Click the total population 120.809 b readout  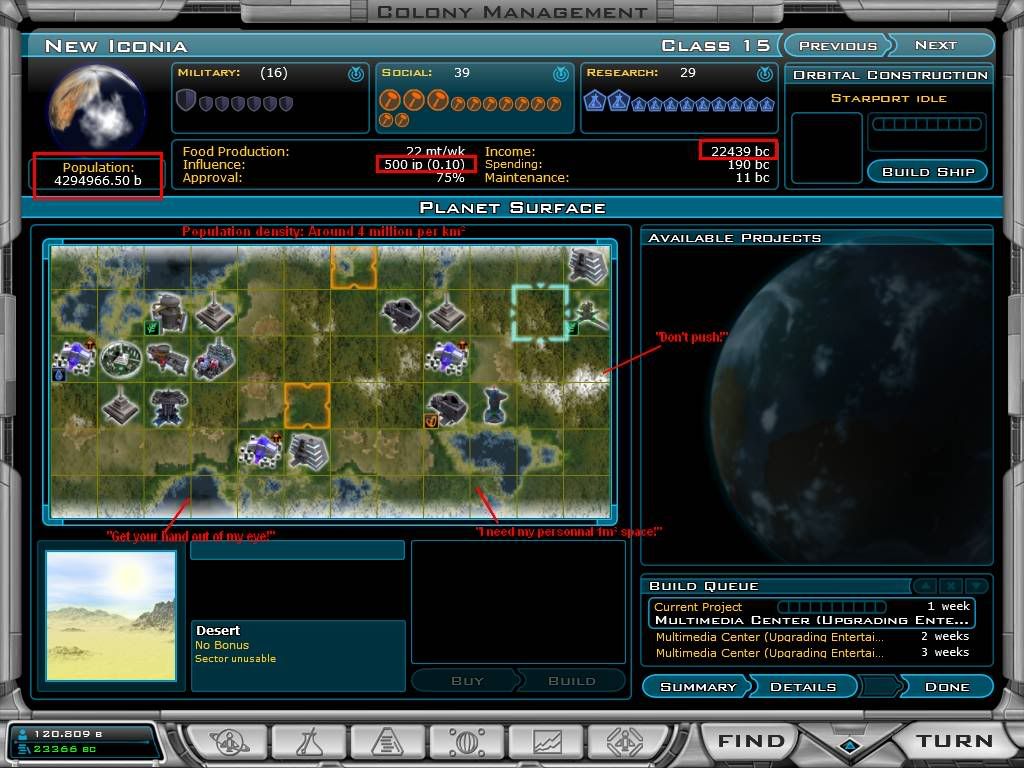tap(68, 734)
